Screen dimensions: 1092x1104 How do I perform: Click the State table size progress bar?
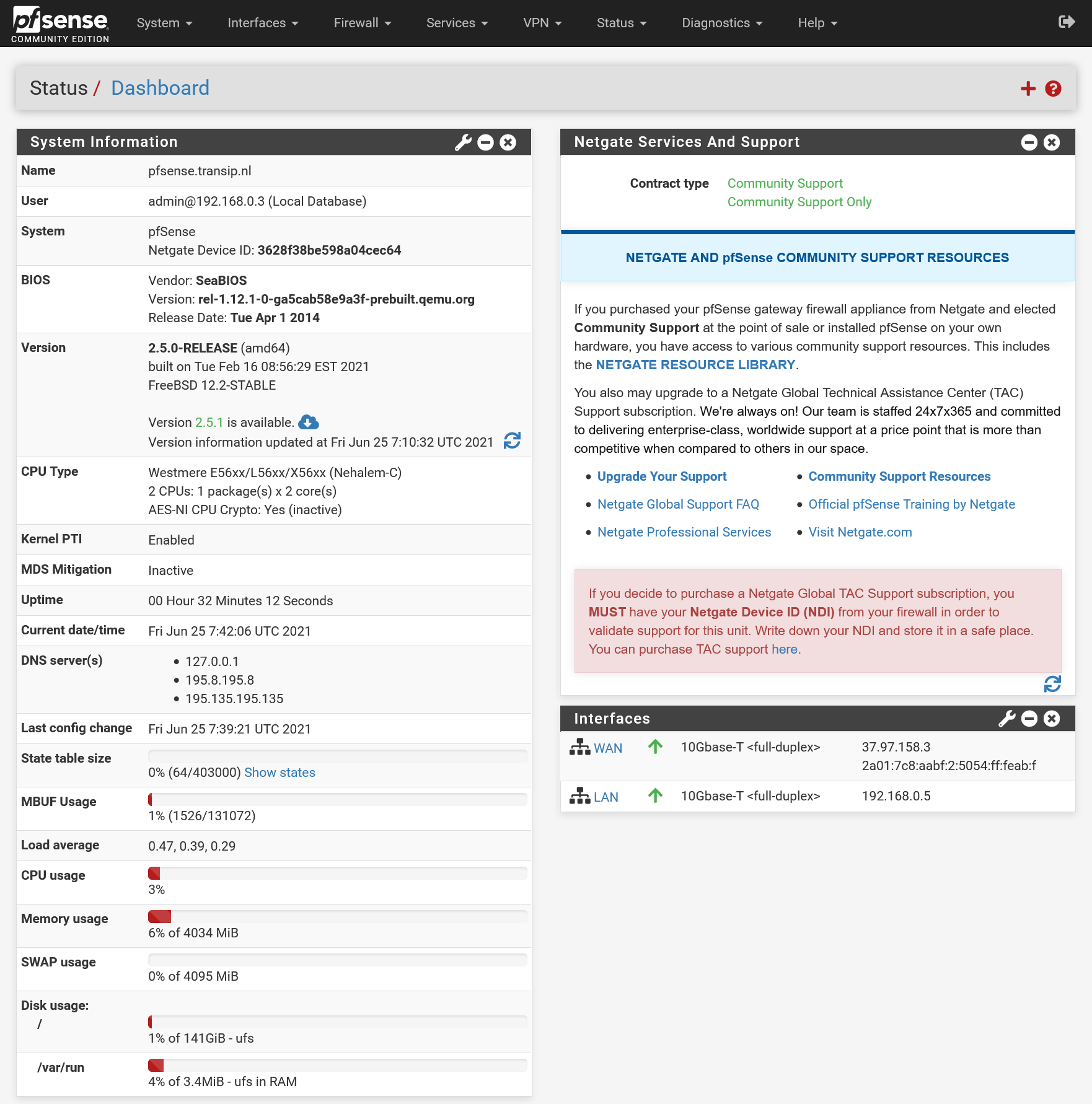[338, 756]
